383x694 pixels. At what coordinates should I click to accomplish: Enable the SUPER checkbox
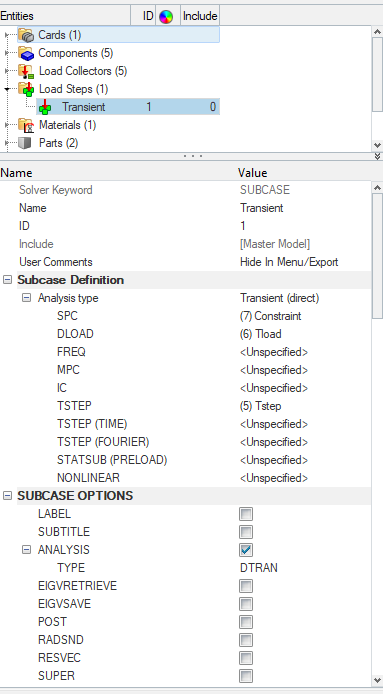pyautogui.click(x=246, y=676)
